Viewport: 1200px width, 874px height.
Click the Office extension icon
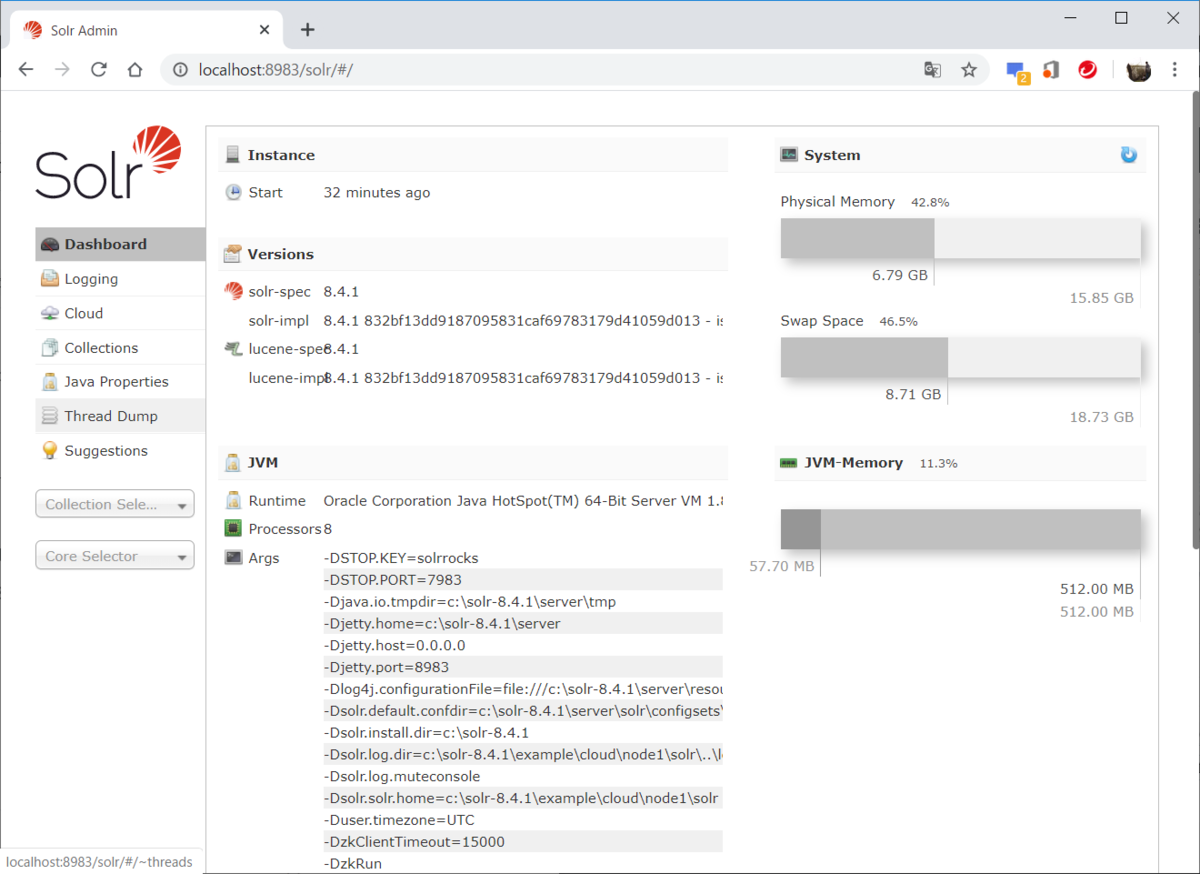1051,70
